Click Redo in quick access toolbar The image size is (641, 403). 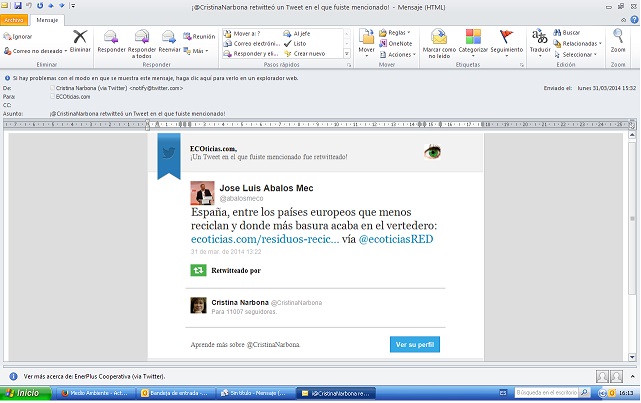coord(40,6)
